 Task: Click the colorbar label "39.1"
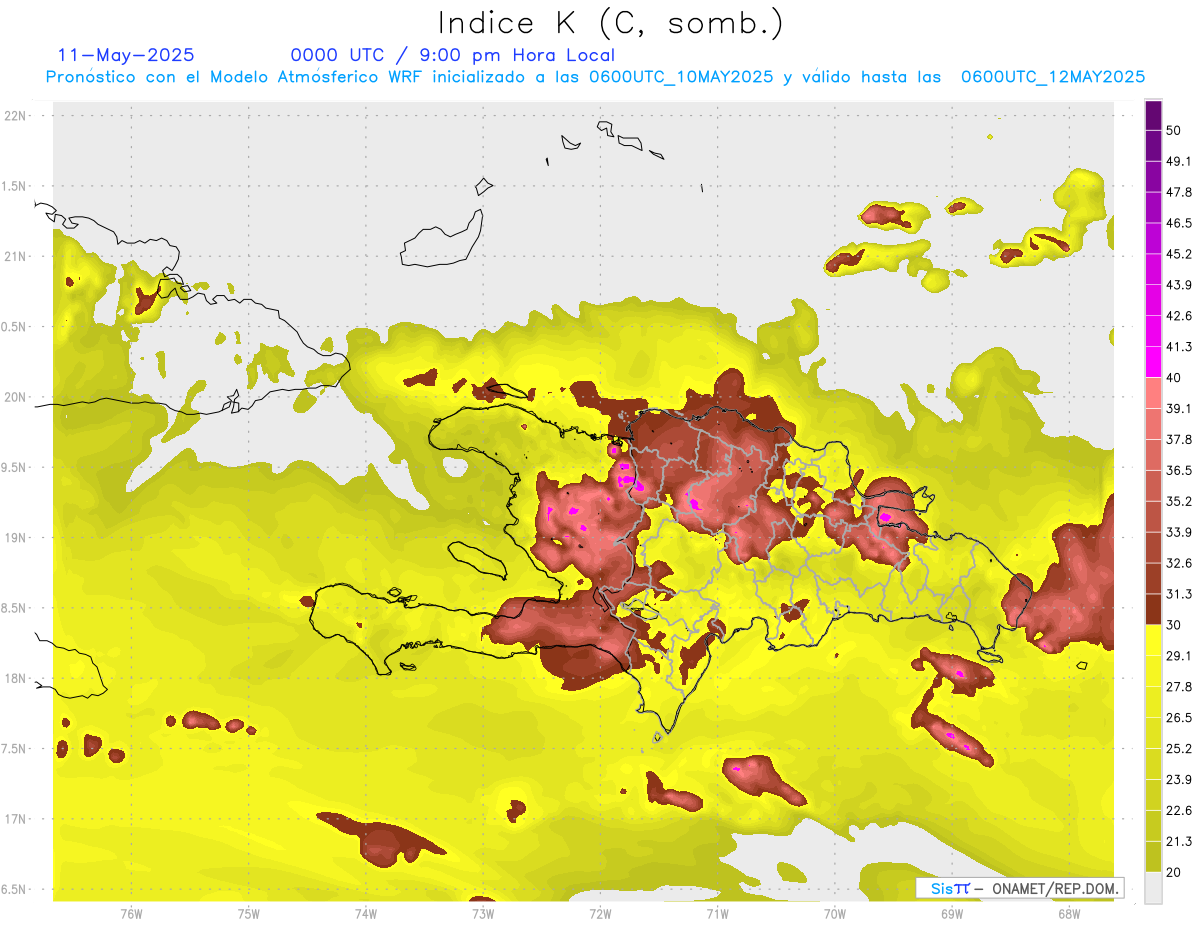pyautogui.click(x=1178, y=409)
